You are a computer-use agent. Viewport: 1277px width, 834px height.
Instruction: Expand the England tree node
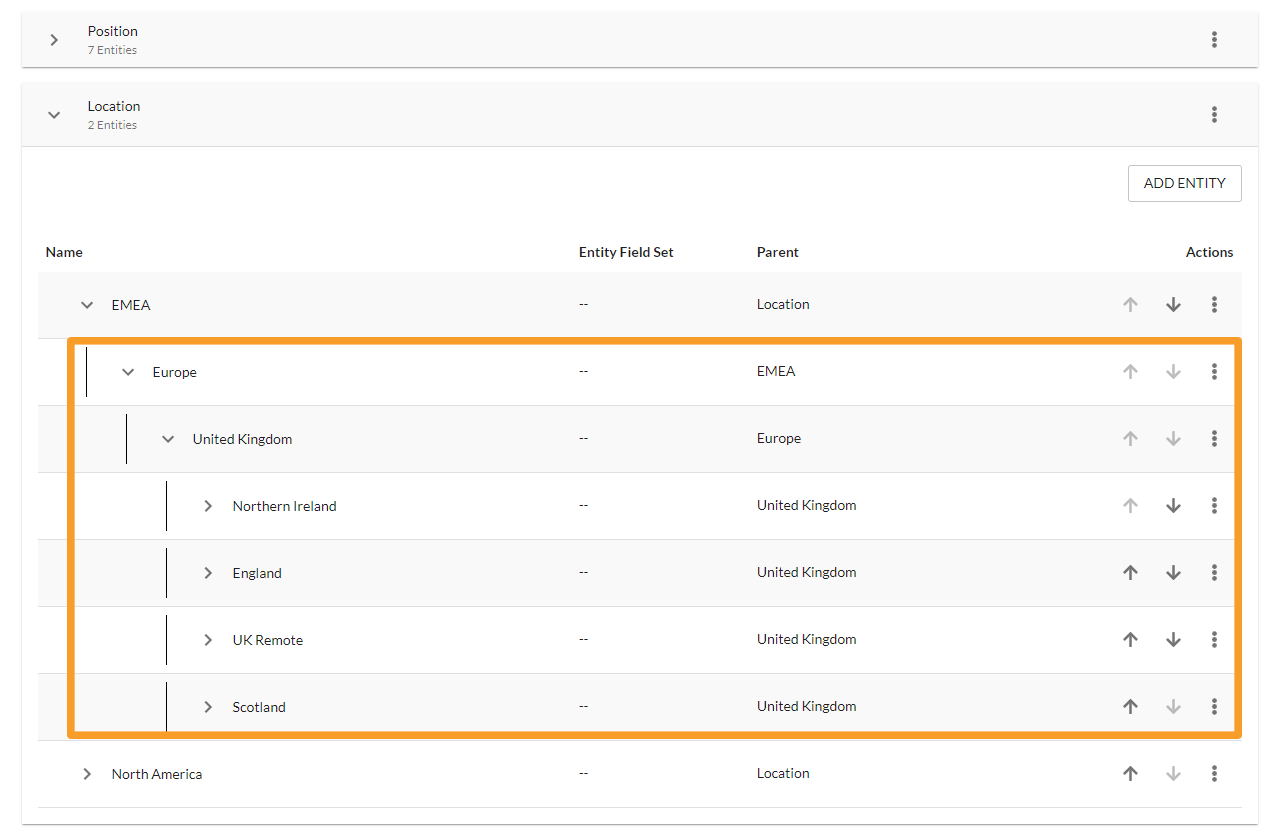point(208,573)
